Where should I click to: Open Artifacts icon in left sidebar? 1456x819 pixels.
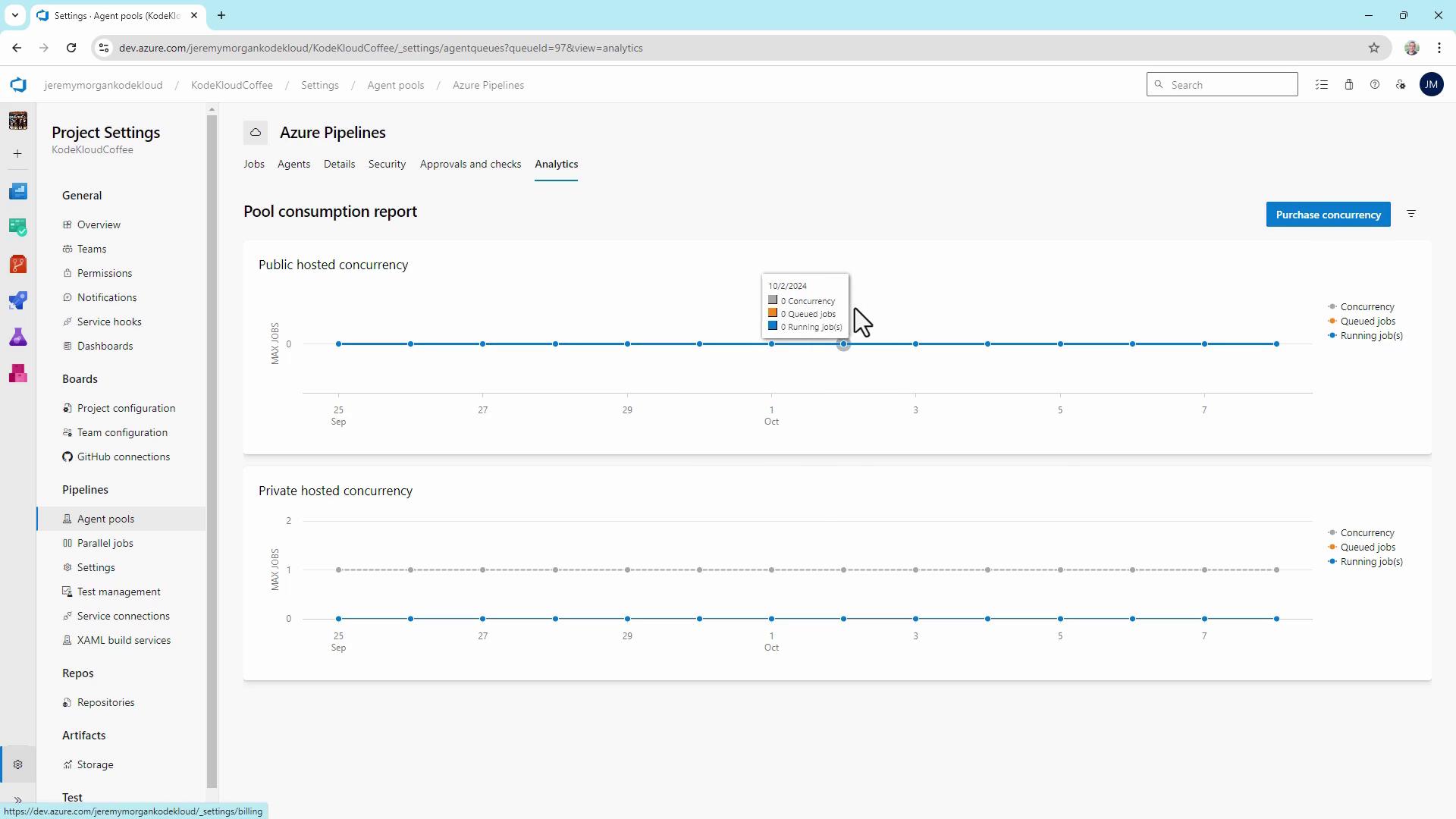click(x=18, y=374)
